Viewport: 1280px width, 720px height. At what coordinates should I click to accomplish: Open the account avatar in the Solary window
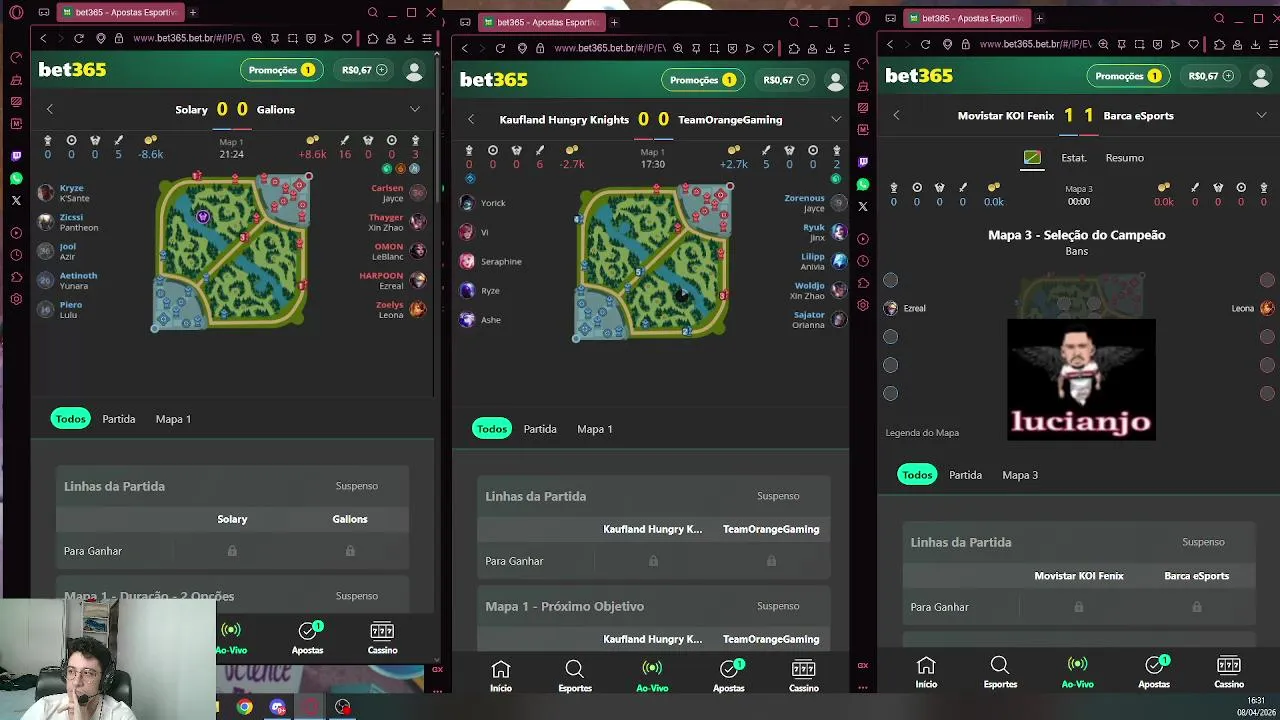click(x=414, y=70)
